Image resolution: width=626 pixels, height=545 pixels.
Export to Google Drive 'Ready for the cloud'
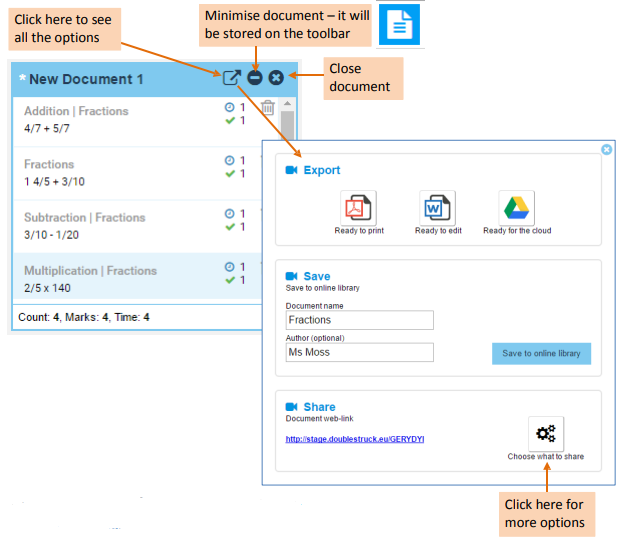516,208
